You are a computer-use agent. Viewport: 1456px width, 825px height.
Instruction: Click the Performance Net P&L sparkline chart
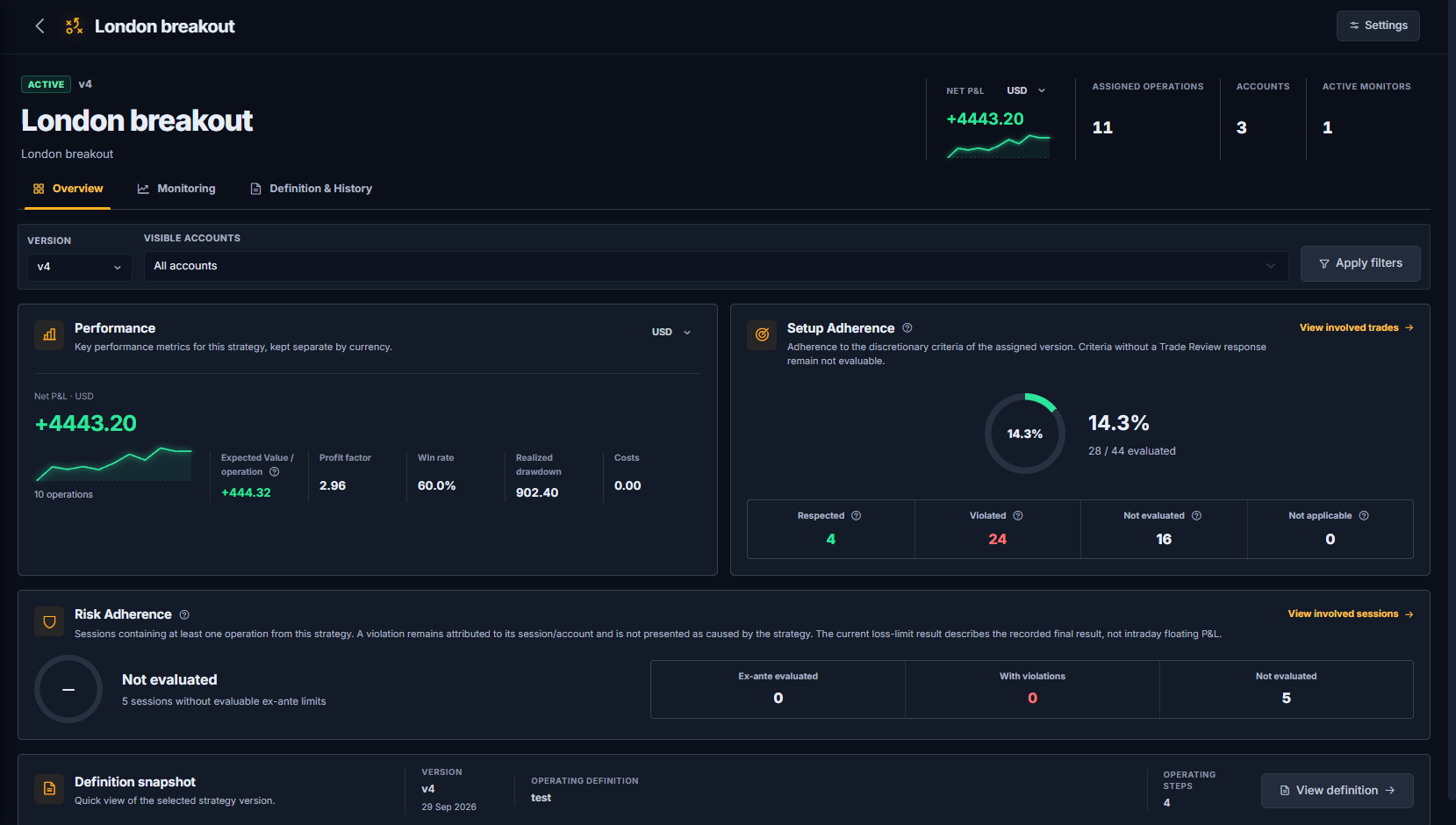coord(113,464)
